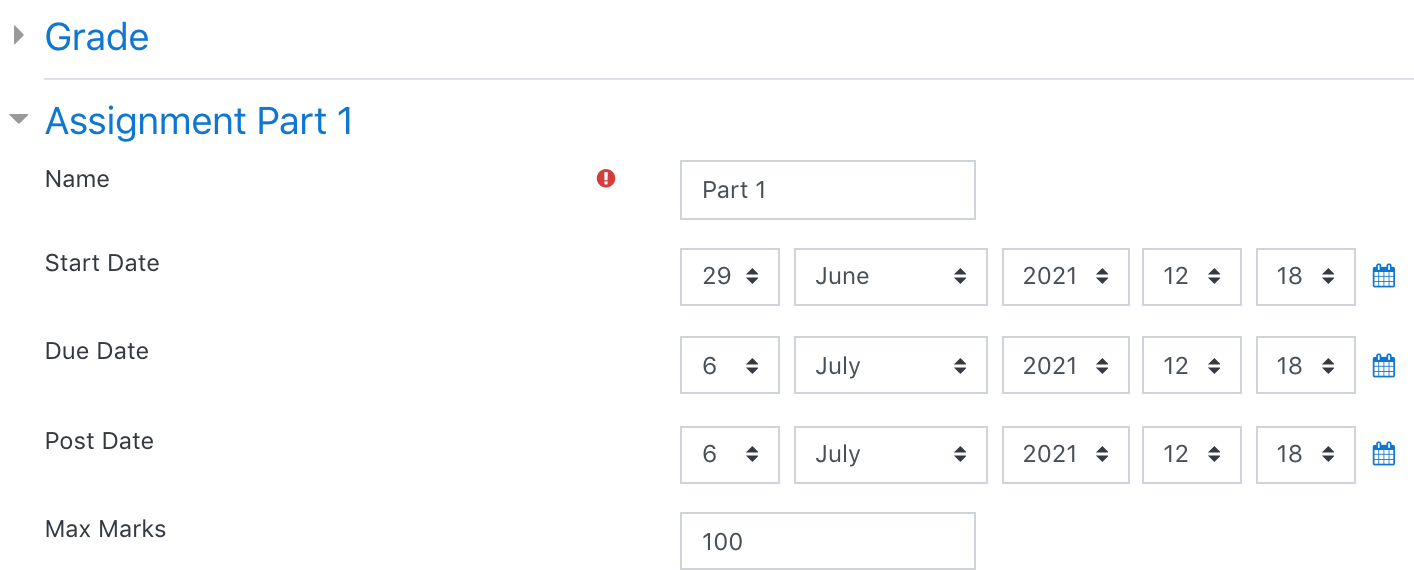This screenshot has height=570, width=1414.
Task: Open calendar picker for Start Date
Action: 1384,277
